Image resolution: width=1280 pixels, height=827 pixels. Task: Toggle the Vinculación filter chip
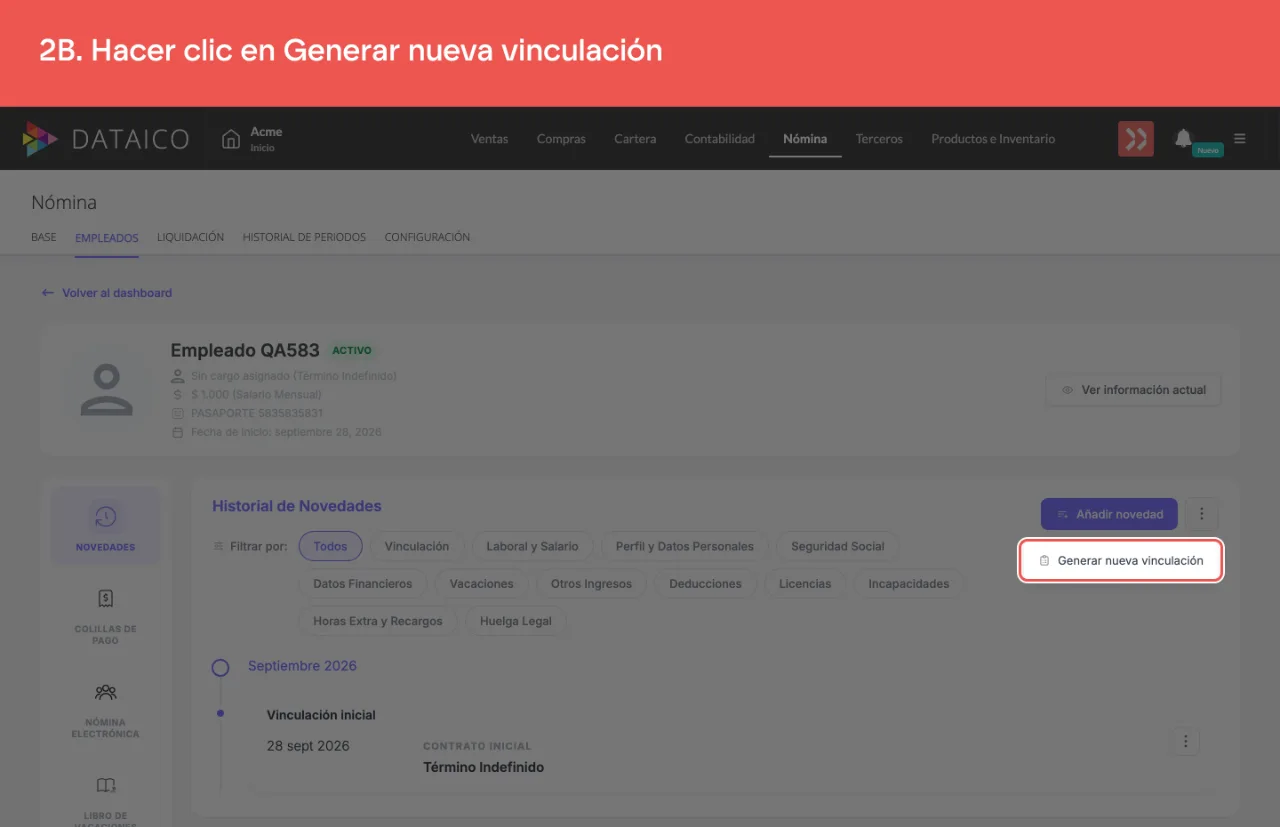[x=417, y=546]
